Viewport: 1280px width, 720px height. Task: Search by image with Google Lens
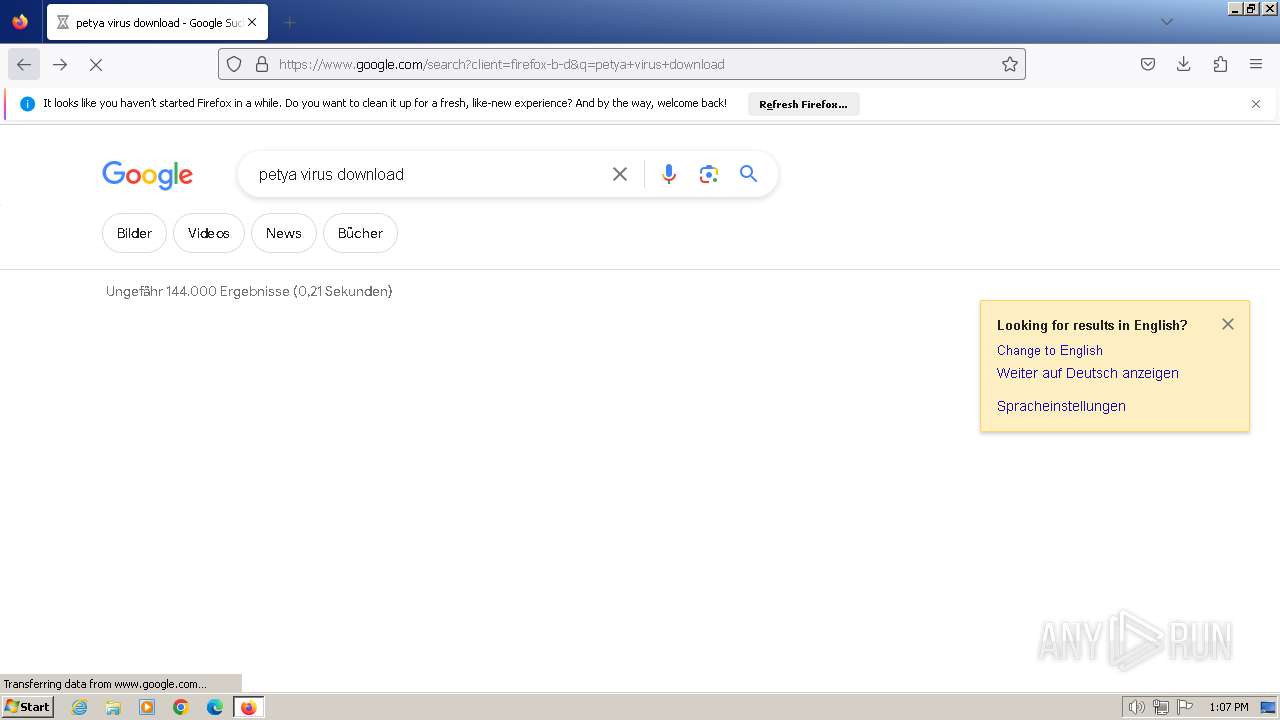point(709,174)
